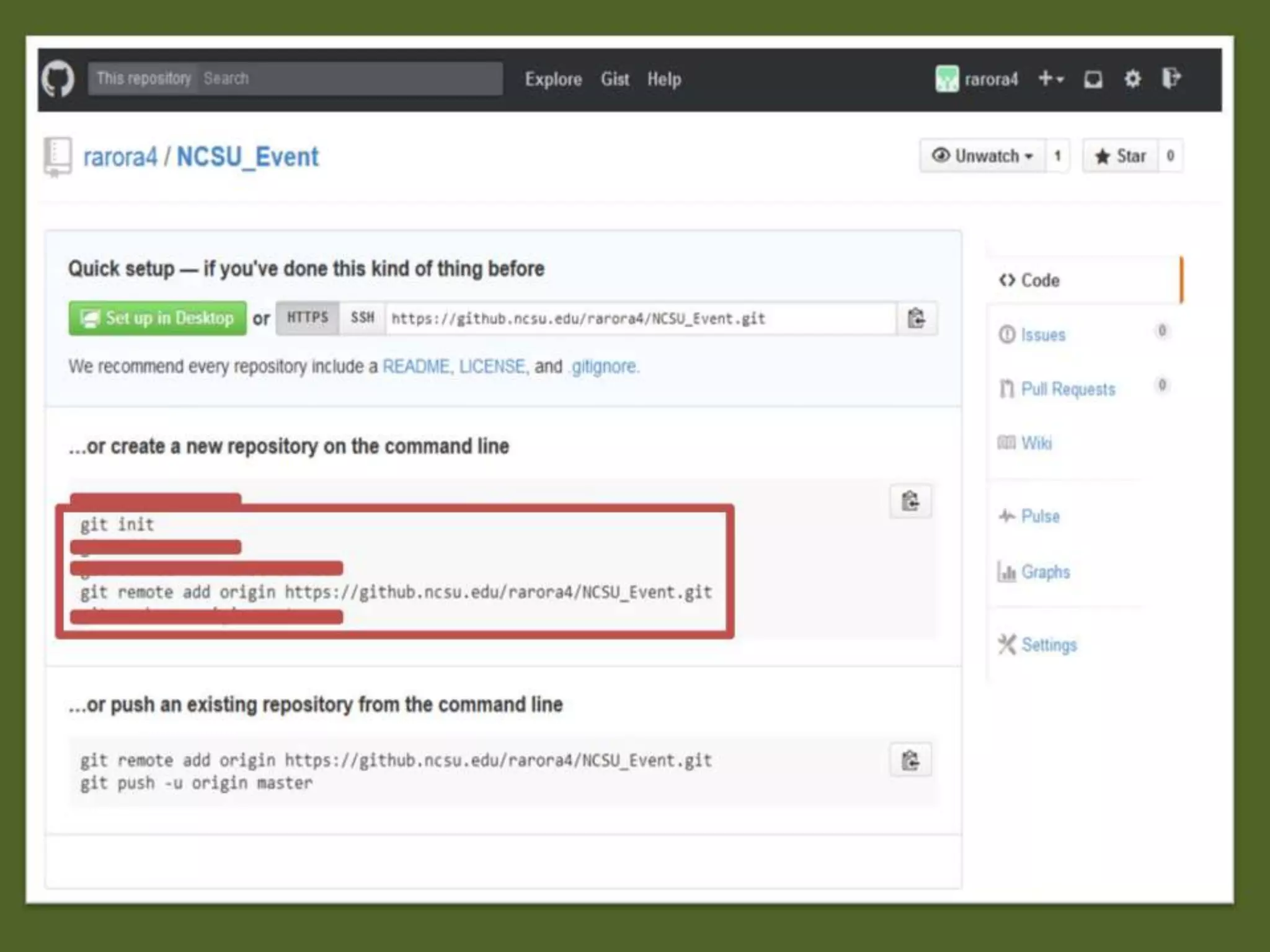
Task: Open the Explore menu item
Action: click(x=553, y=79)
